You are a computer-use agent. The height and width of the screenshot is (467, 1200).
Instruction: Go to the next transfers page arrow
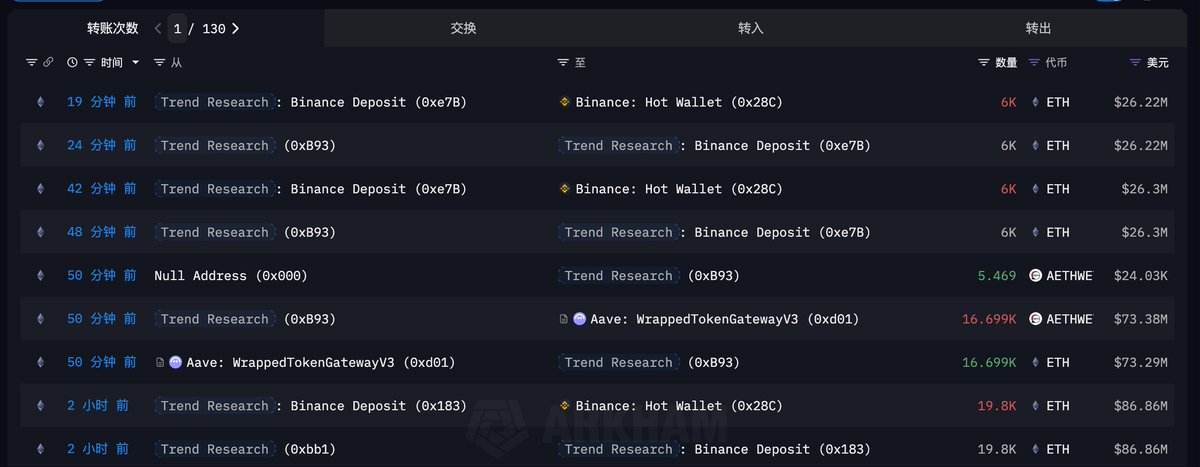click(235, 29)
